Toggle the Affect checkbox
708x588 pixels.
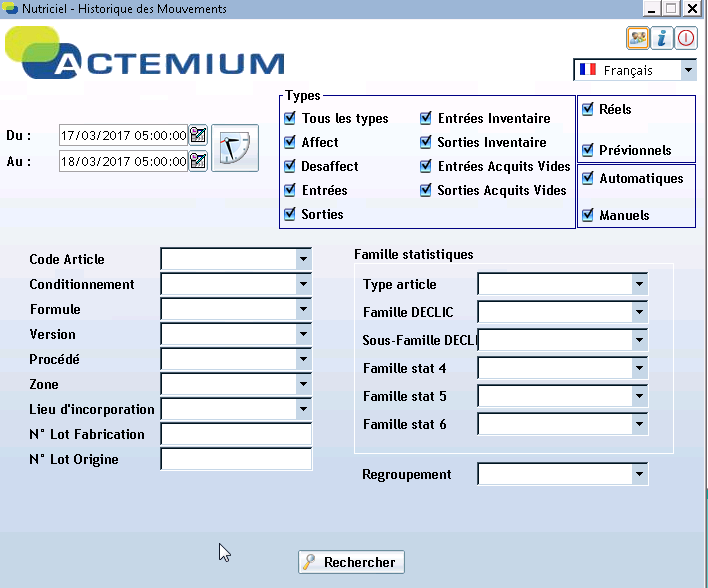click(290, 142)
